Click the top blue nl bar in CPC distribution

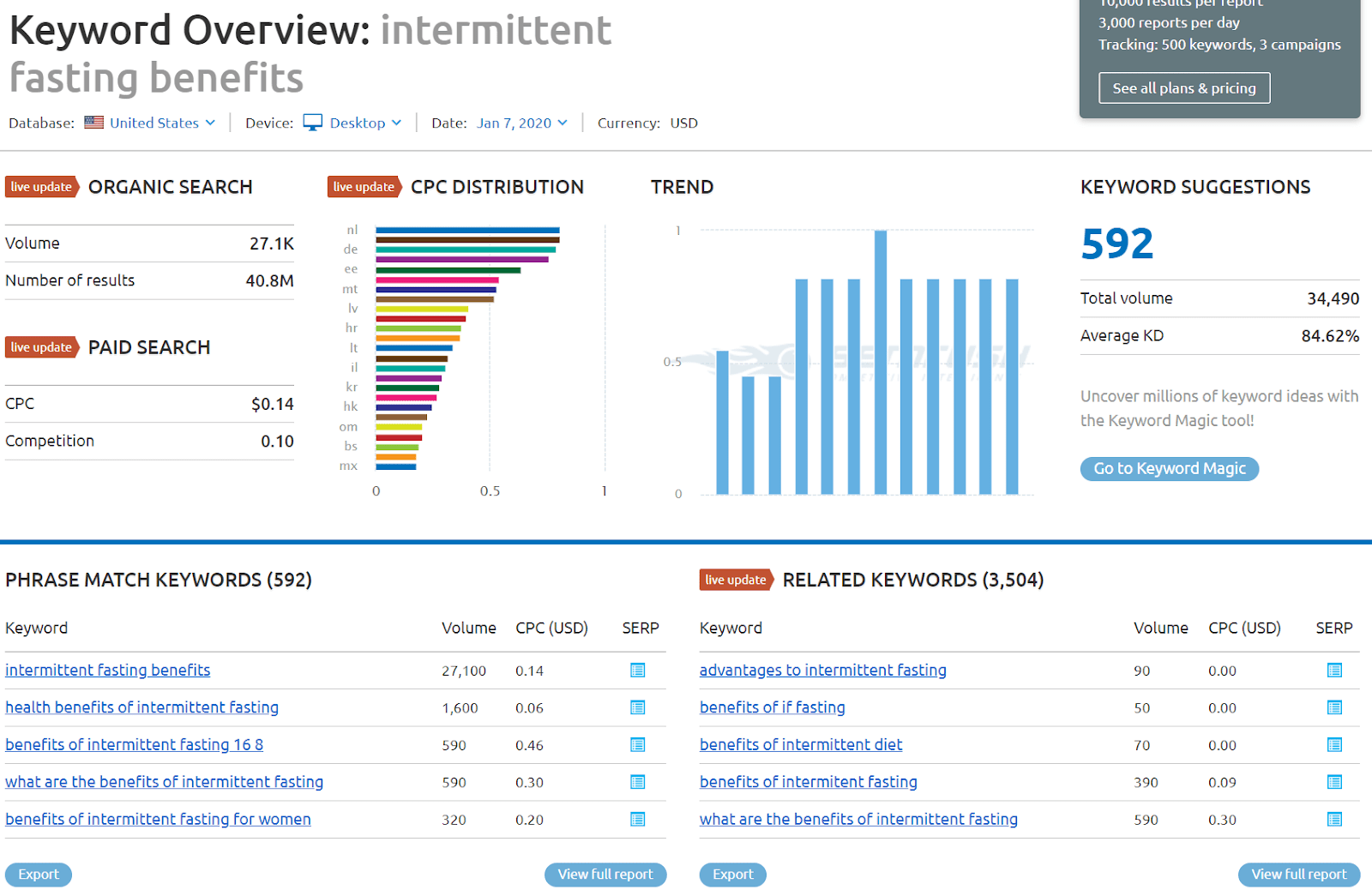(x=467, y=230)
